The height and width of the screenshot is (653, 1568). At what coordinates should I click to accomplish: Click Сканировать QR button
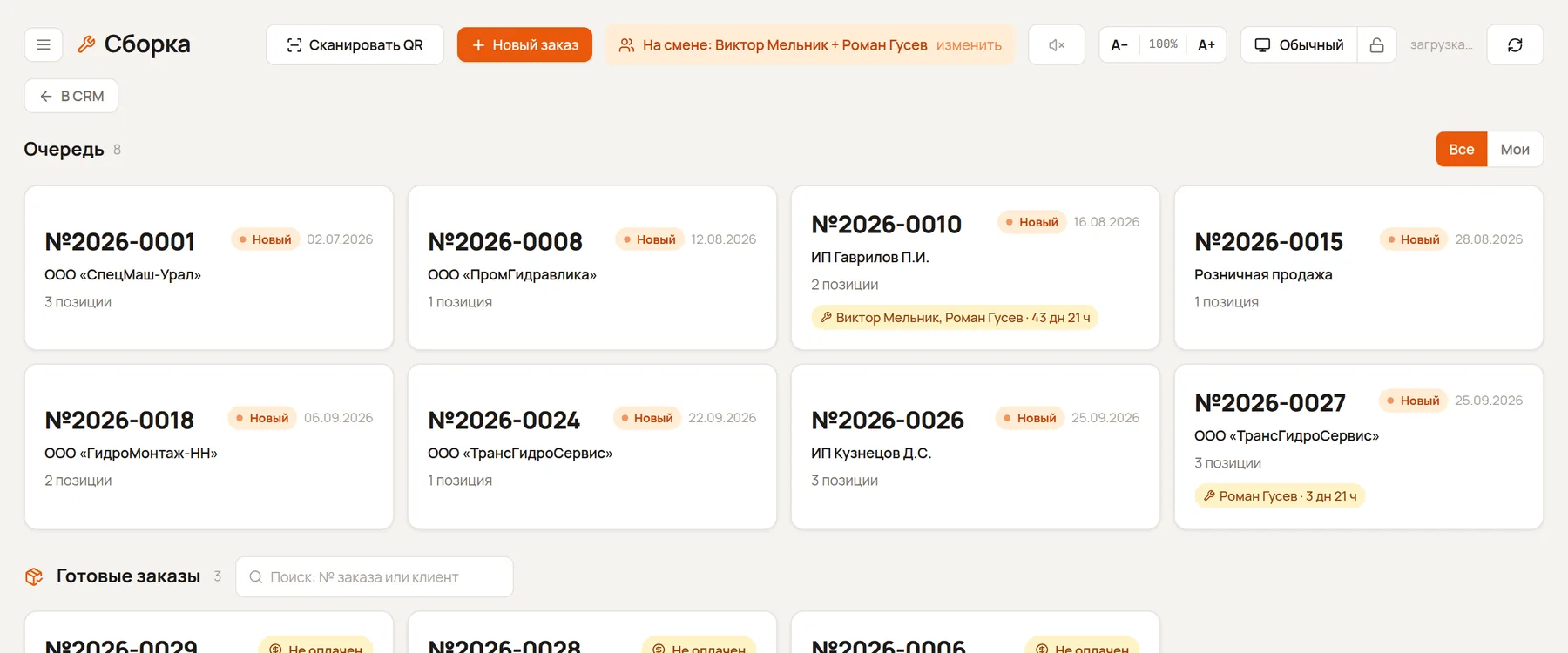[x=355, y=44]
